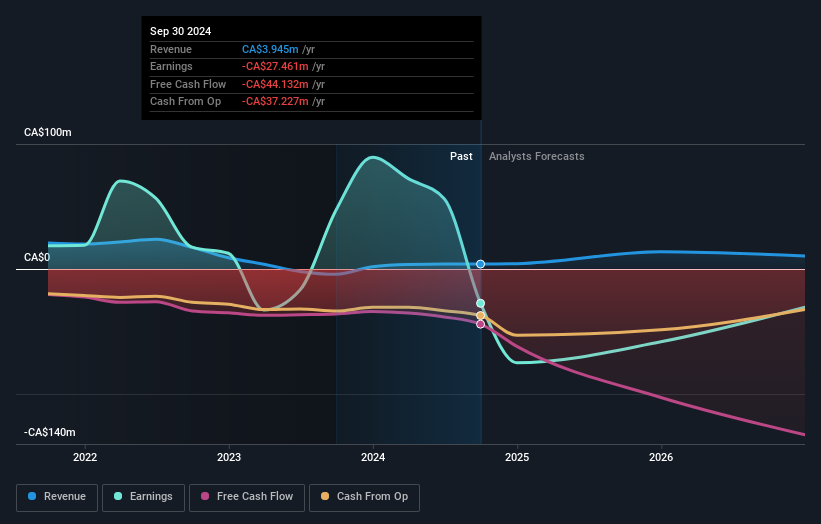The width and height of the screenshot is (821, 524).
Task: Toggle the Revenue legend button
Action: (x=57, y=497)
